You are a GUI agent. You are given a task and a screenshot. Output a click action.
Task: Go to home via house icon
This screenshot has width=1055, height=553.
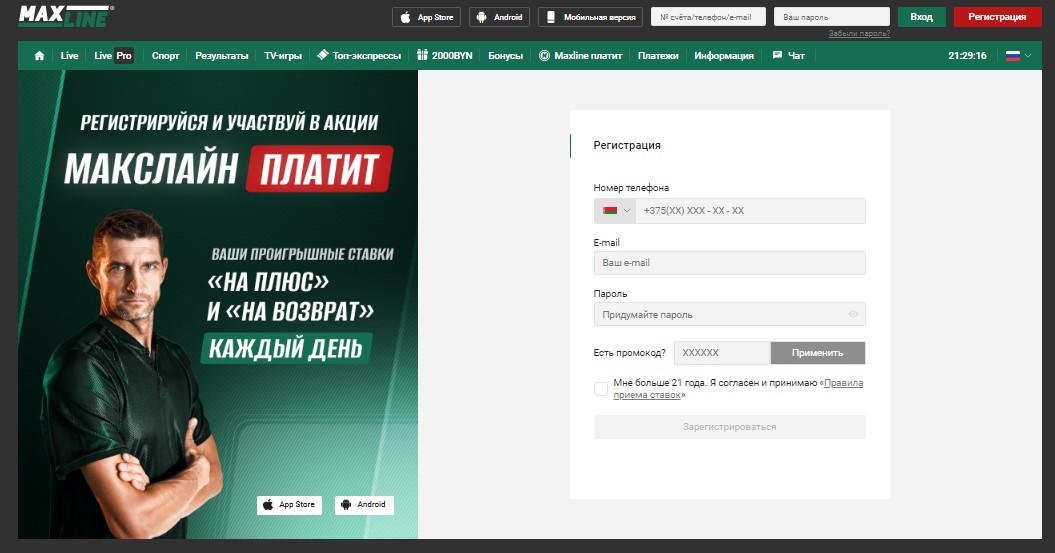(x=39, y=56)
